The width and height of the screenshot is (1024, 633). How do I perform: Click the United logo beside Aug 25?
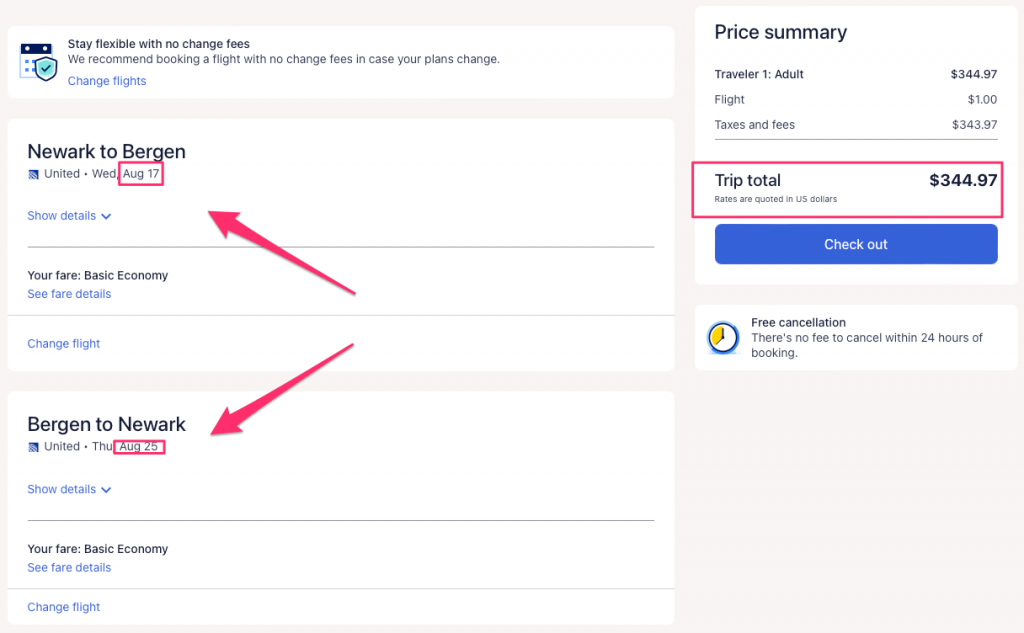click(34, 447)
